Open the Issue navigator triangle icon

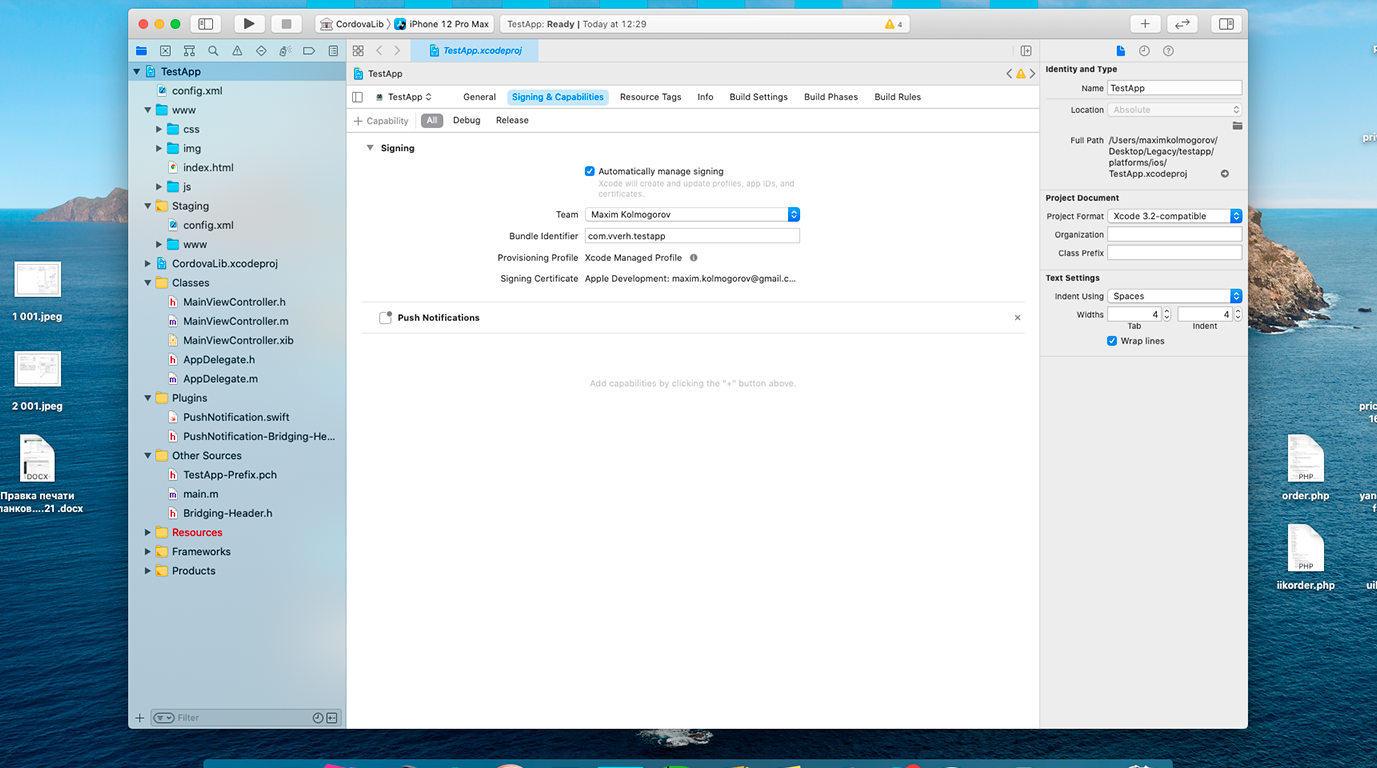(x=237, y=51)
